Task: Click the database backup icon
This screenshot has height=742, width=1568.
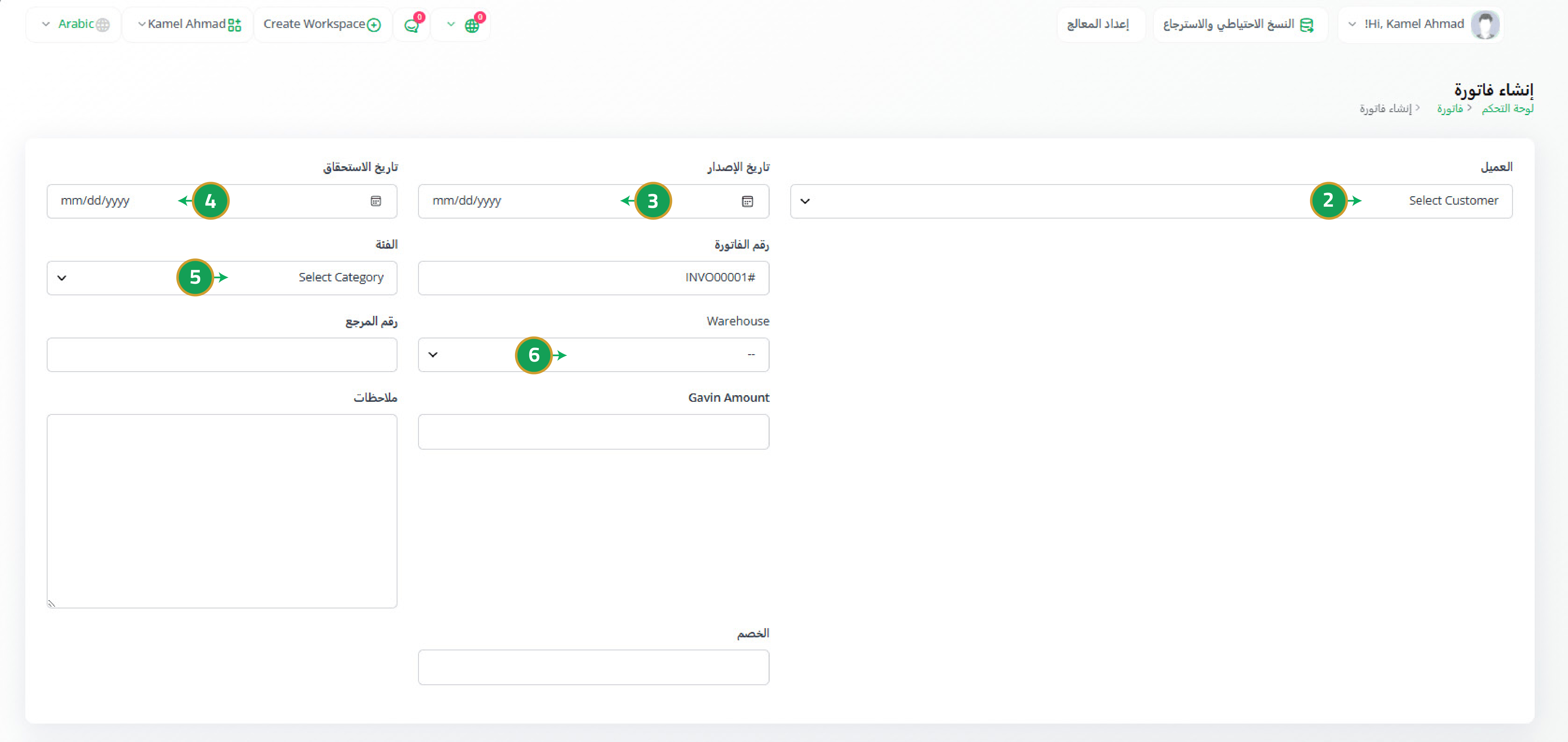Action: [1307, 25]
